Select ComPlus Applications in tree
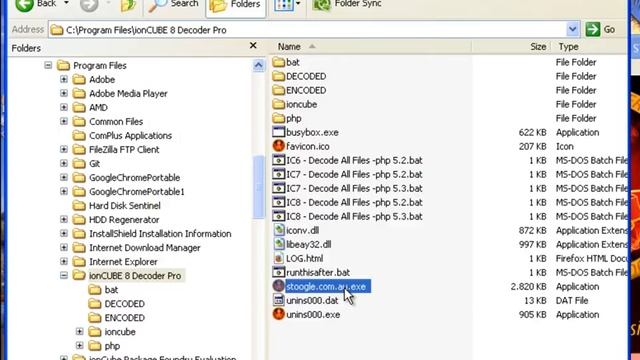This screenshot has width=640, height=360. coord(130,136)
